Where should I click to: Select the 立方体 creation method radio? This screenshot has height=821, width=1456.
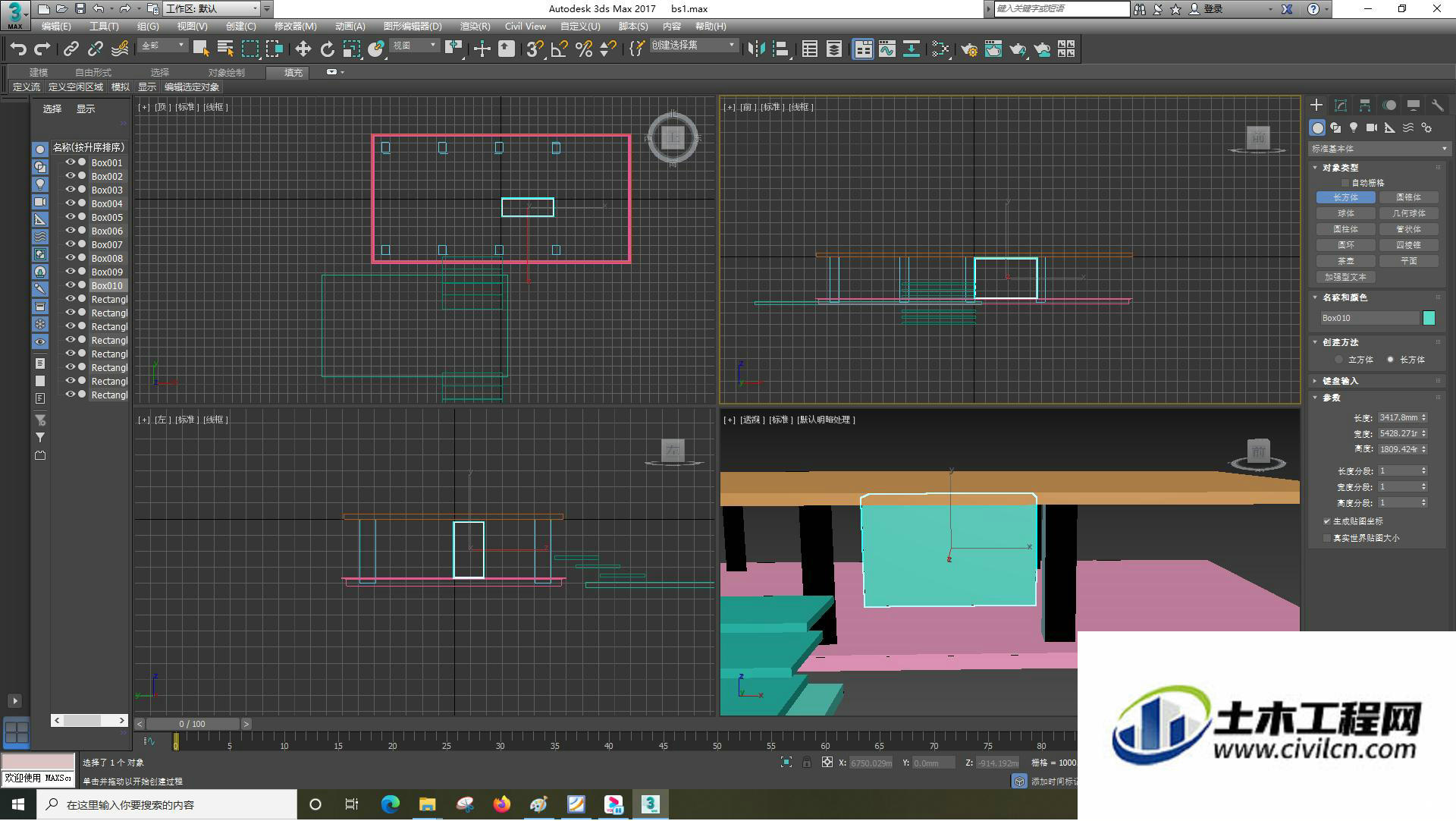[1338, 360]
